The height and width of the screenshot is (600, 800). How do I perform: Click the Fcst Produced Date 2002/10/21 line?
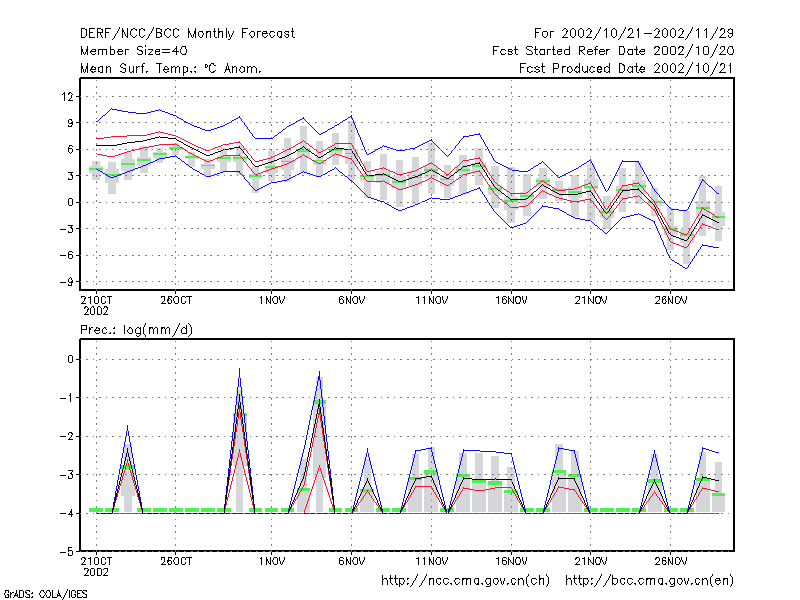(626, 68)
